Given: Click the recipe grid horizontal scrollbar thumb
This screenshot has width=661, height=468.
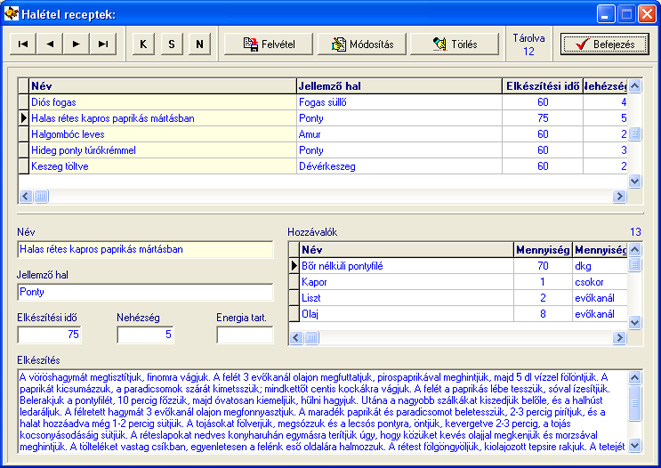Looking at the screenshot, I should 41,196.
